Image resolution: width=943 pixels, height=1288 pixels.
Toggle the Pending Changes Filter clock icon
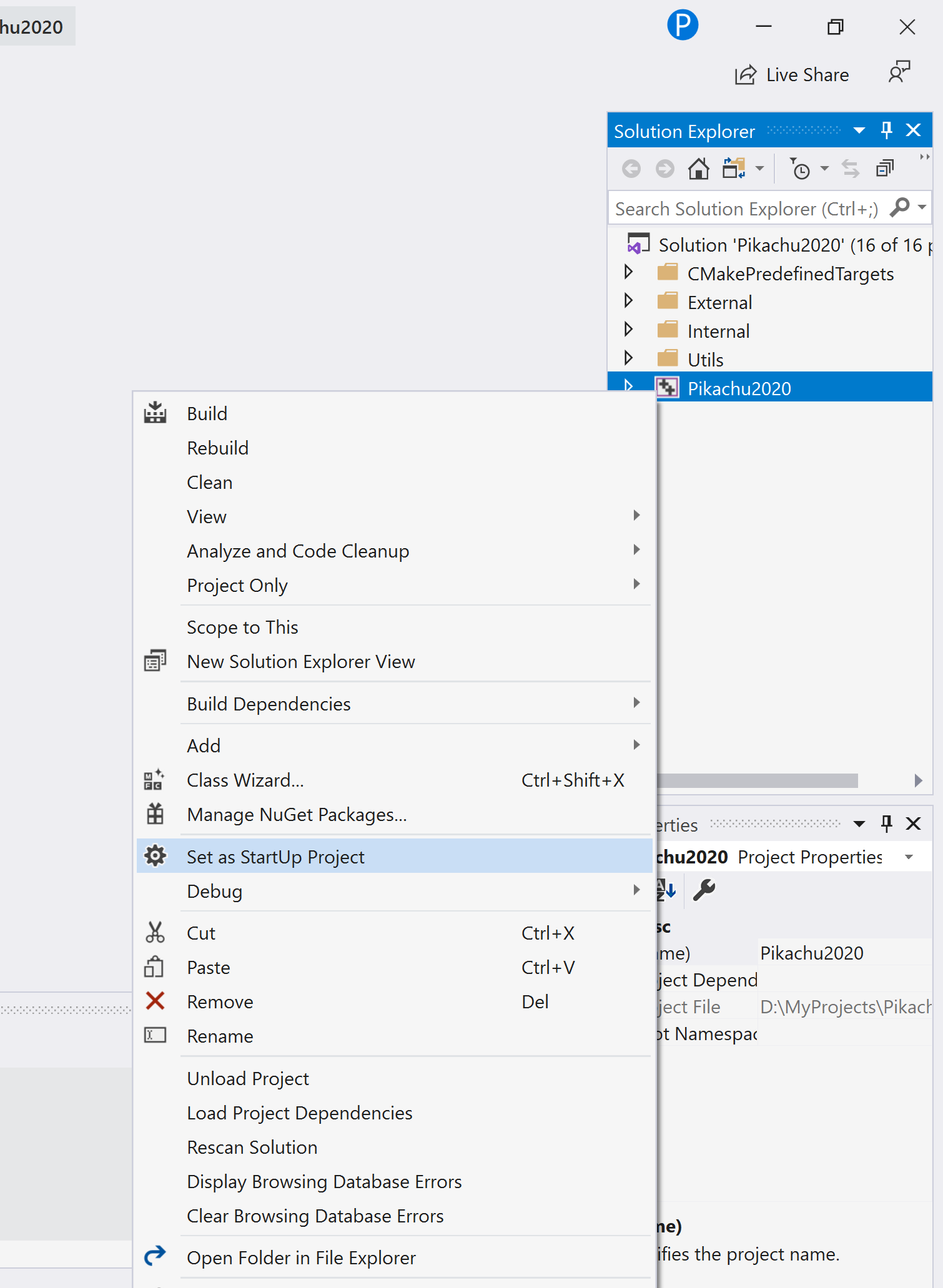click(x=800, y=169)
